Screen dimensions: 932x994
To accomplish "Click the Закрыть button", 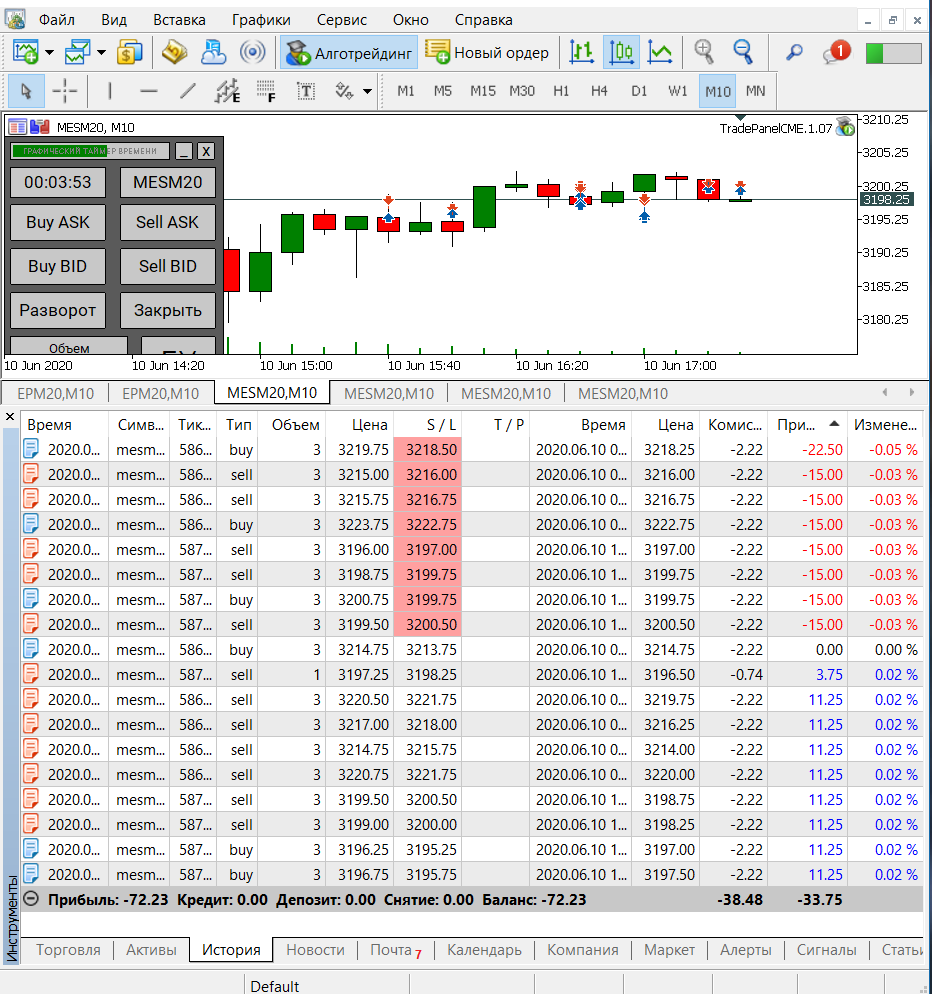I will pyautogui.click(x=167, y=311).
